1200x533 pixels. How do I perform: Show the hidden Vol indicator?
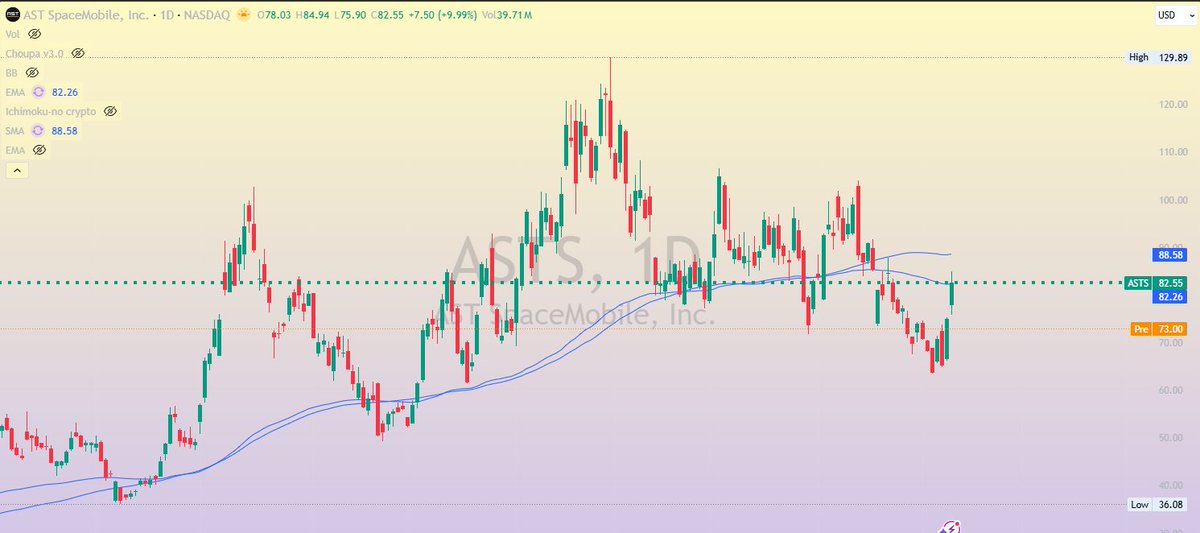[x=34, y=34]
